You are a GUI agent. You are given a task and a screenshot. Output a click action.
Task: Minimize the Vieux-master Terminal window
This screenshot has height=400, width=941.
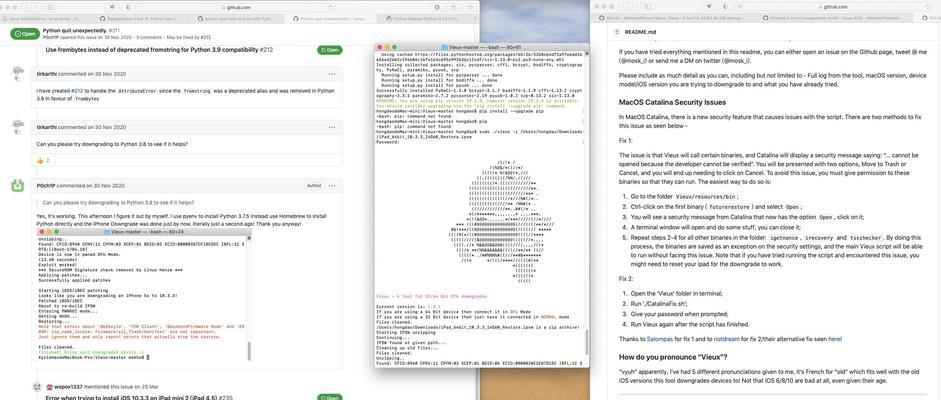387,47
